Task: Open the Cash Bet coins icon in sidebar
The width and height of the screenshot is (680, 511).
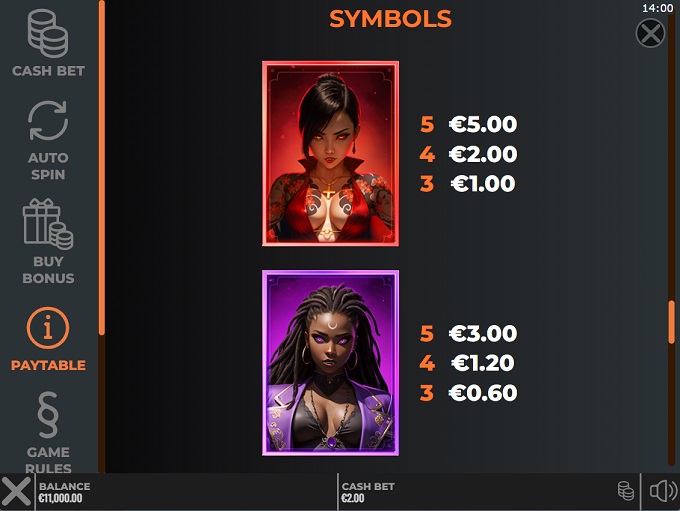Action: pos(48,34)
